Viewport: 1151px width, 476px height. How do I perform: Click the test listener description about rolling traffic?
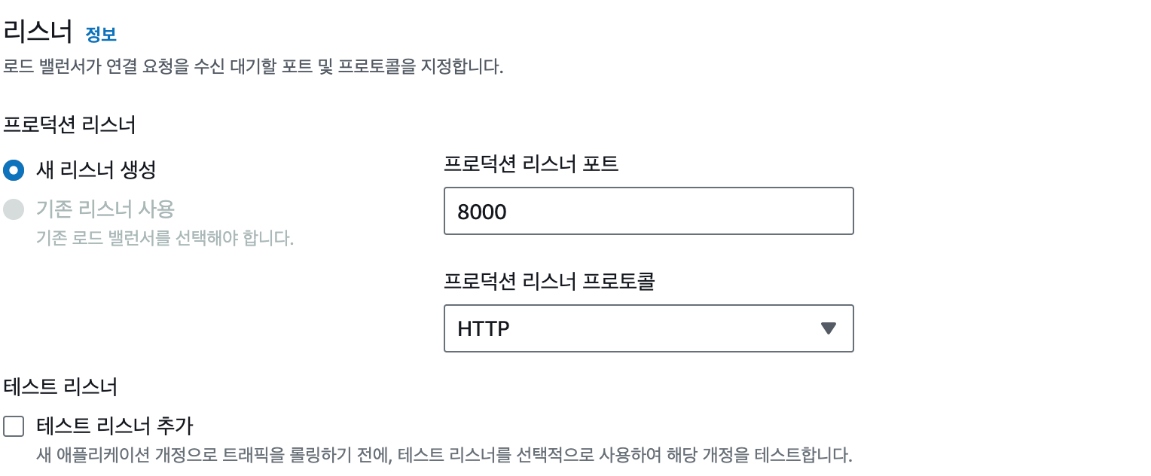click(444, 455)
